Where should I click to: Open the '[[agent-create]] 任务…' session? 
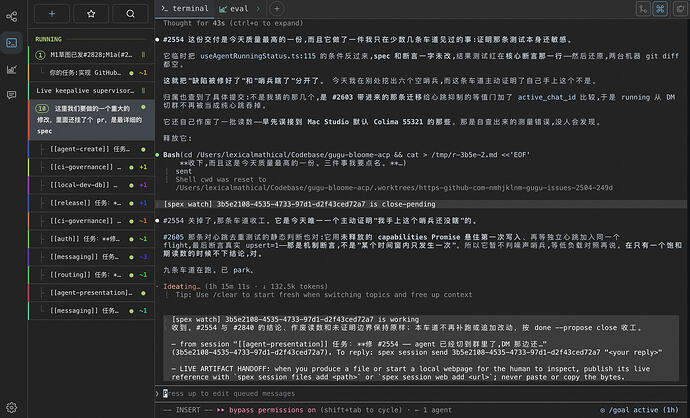coord(91,149)
